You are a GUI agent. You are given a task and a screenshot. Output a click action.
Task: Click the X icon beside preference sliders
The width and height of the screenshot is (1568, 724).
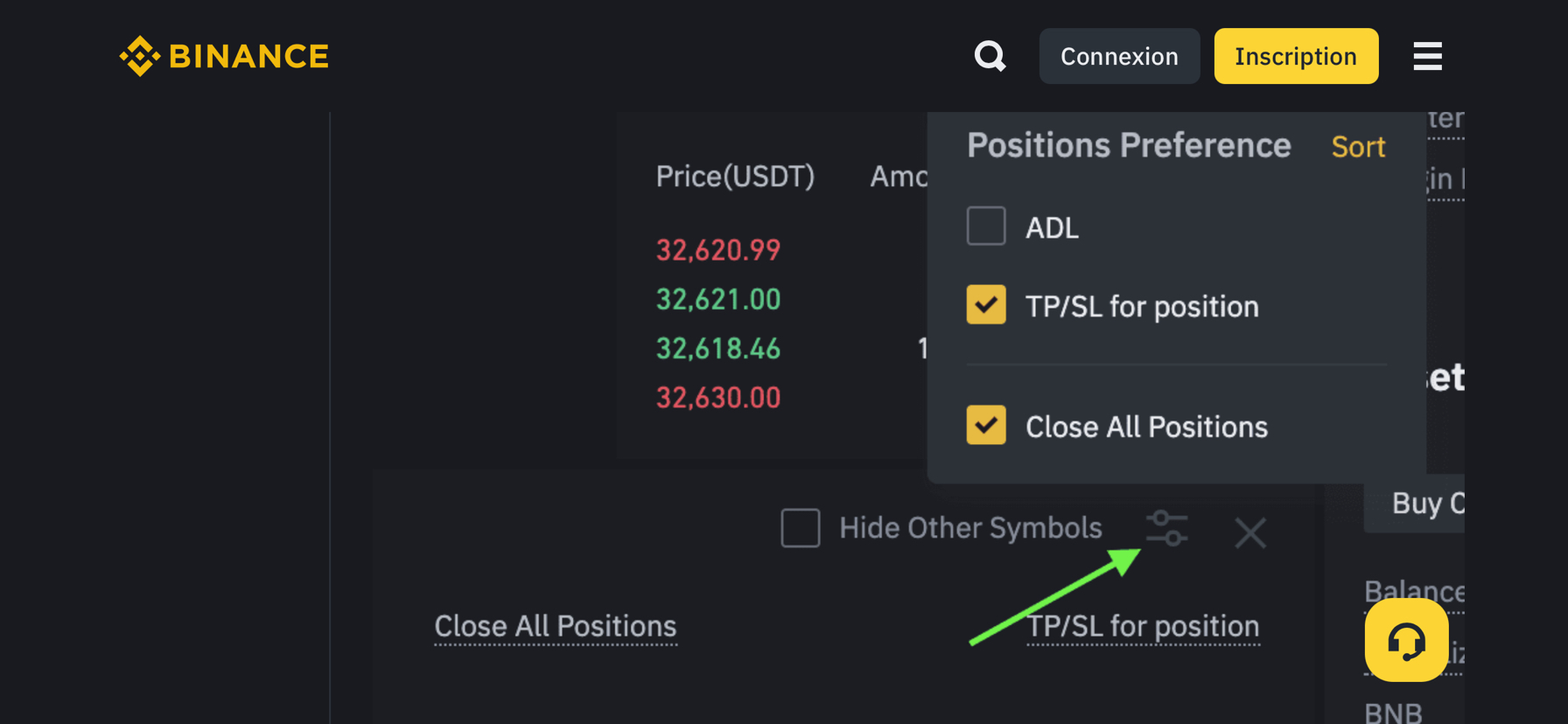coord(1249,533)
